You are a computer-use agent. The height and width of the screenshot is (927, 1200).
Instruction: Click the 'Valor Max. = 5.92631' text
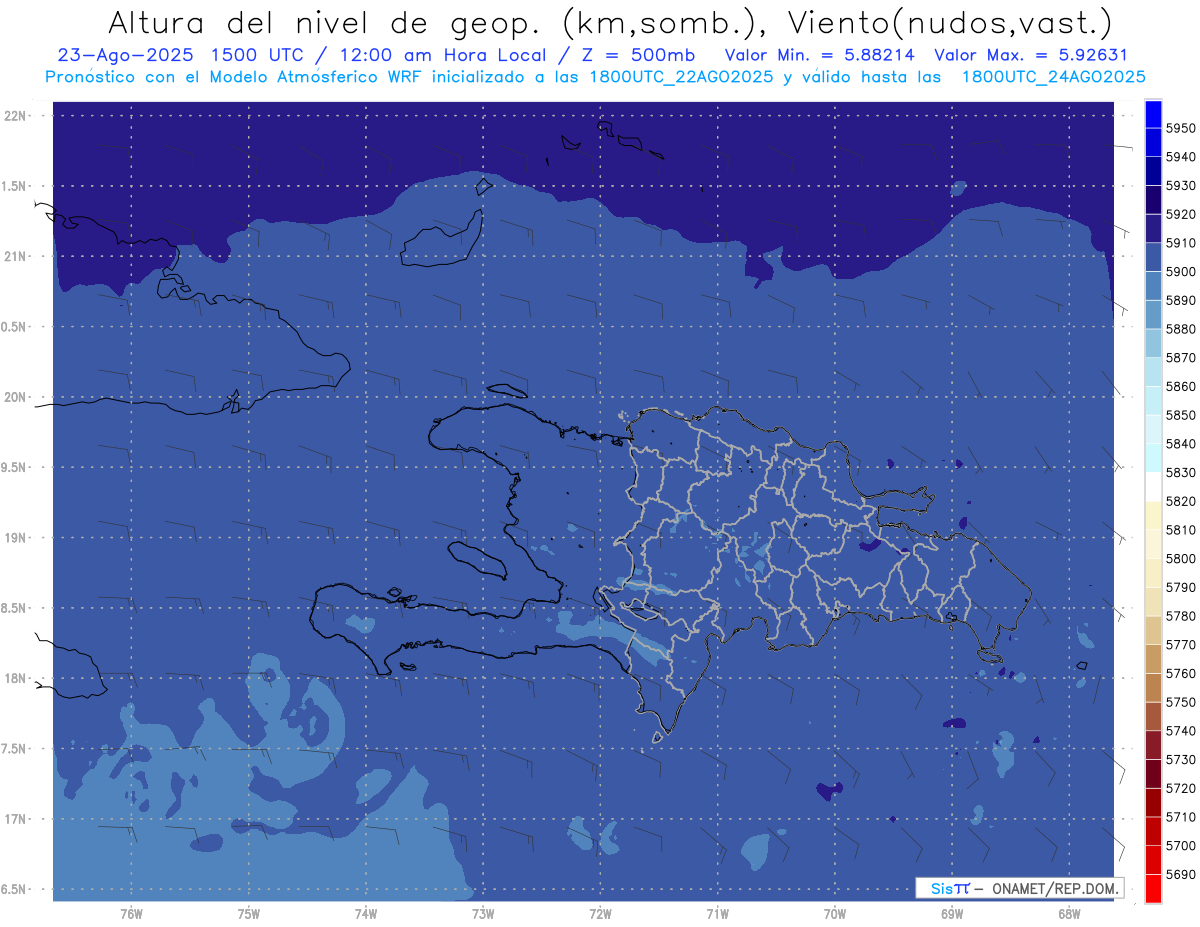coord(1030,55)
